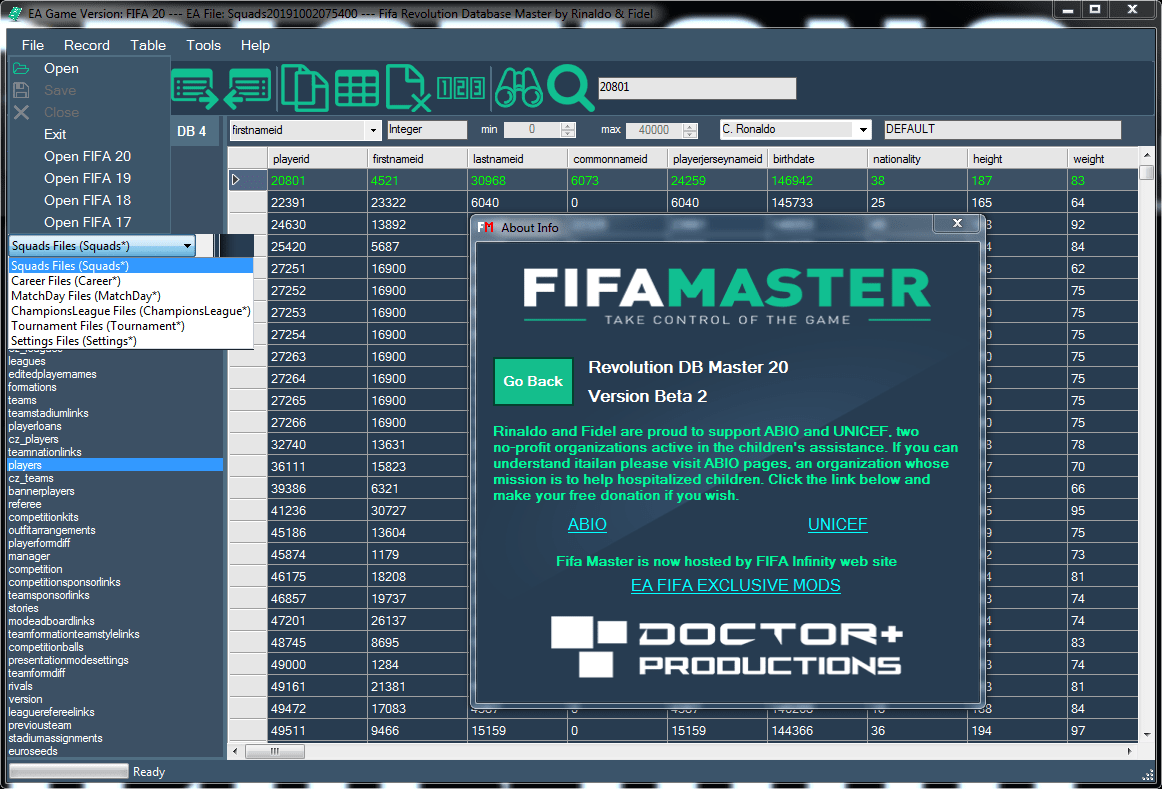Click the app icon in the title bar
The image size is (1162, 789).
click(15, 13)
